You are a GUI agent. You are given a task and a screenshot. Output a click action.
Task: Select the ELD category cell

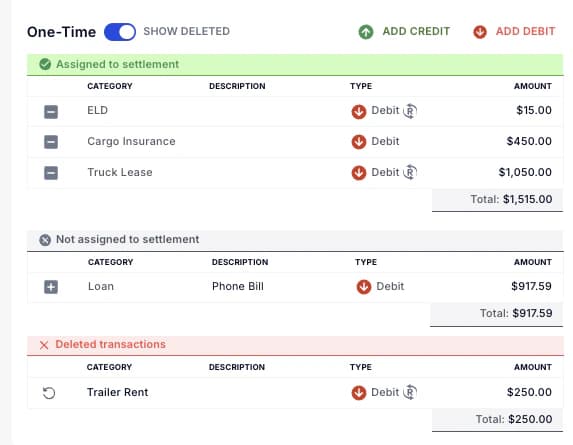(97, 110)
